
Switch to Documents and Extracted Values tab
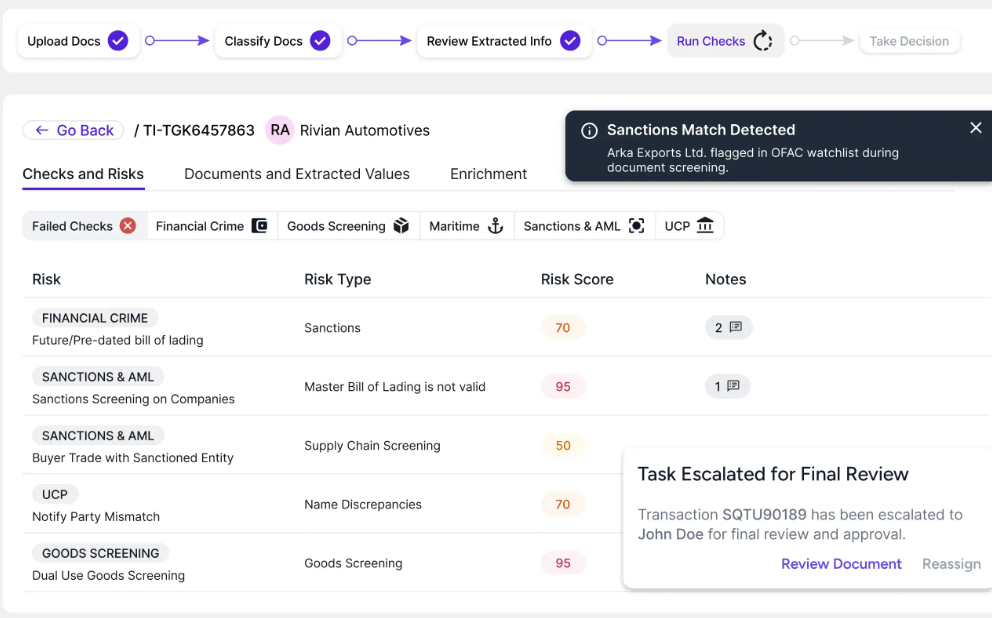click(x=297, y=174)
